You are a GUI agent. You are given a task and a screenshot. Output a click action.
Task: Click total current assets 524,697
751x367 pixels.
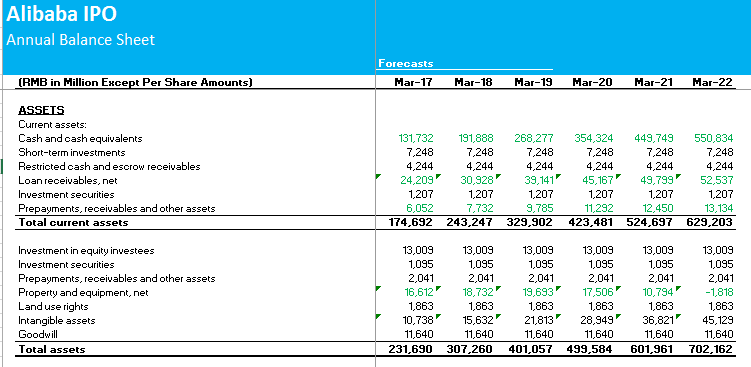point(650,222)
